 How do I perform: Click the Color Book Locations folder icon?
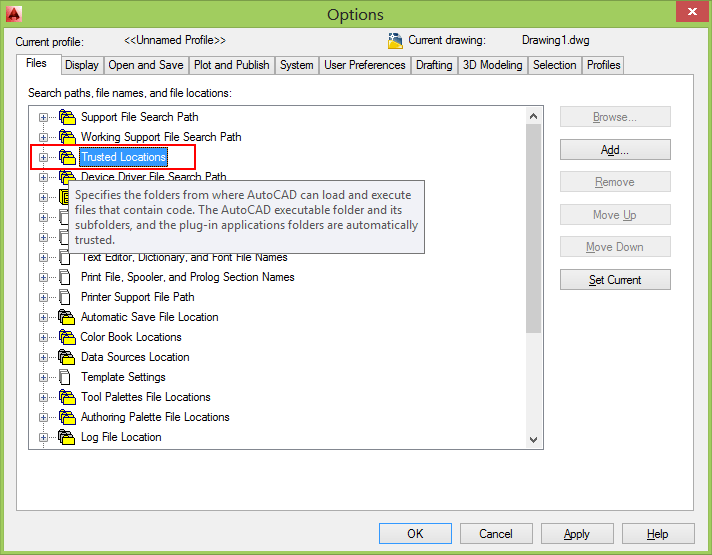pos(67,337)
